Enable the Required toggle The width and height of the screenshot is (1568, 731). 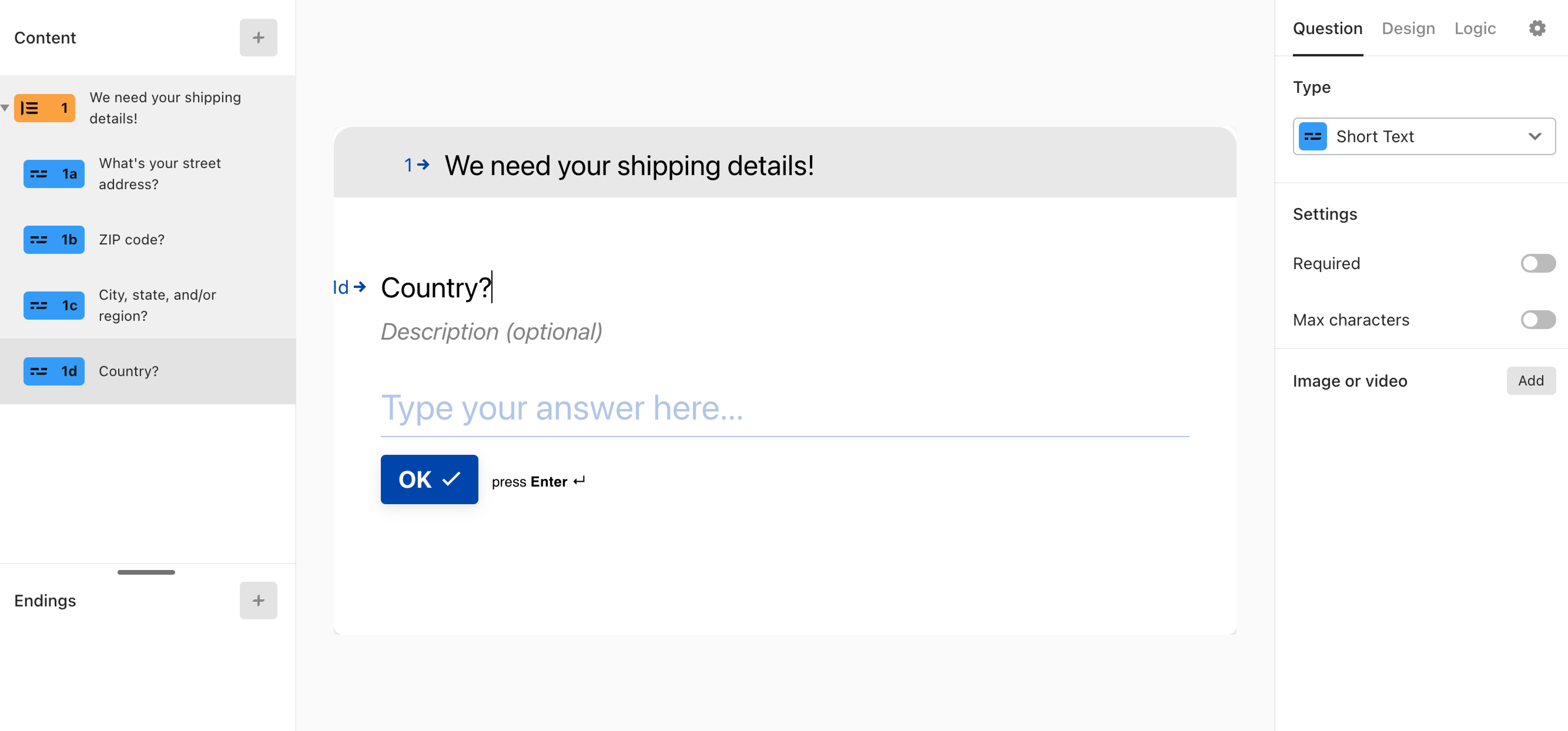click(x=1537, y=264)
